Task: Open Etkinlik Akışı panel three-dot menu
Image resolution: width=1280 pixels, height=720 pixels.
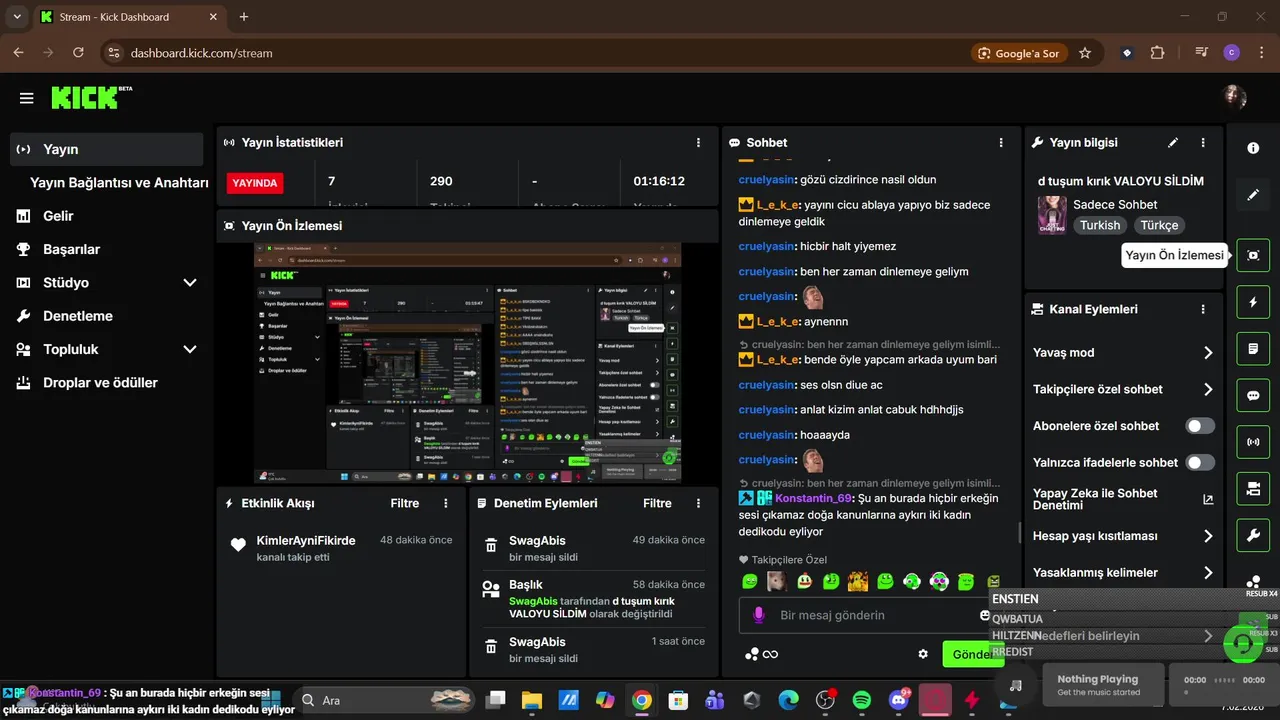Action: (446, 503)
